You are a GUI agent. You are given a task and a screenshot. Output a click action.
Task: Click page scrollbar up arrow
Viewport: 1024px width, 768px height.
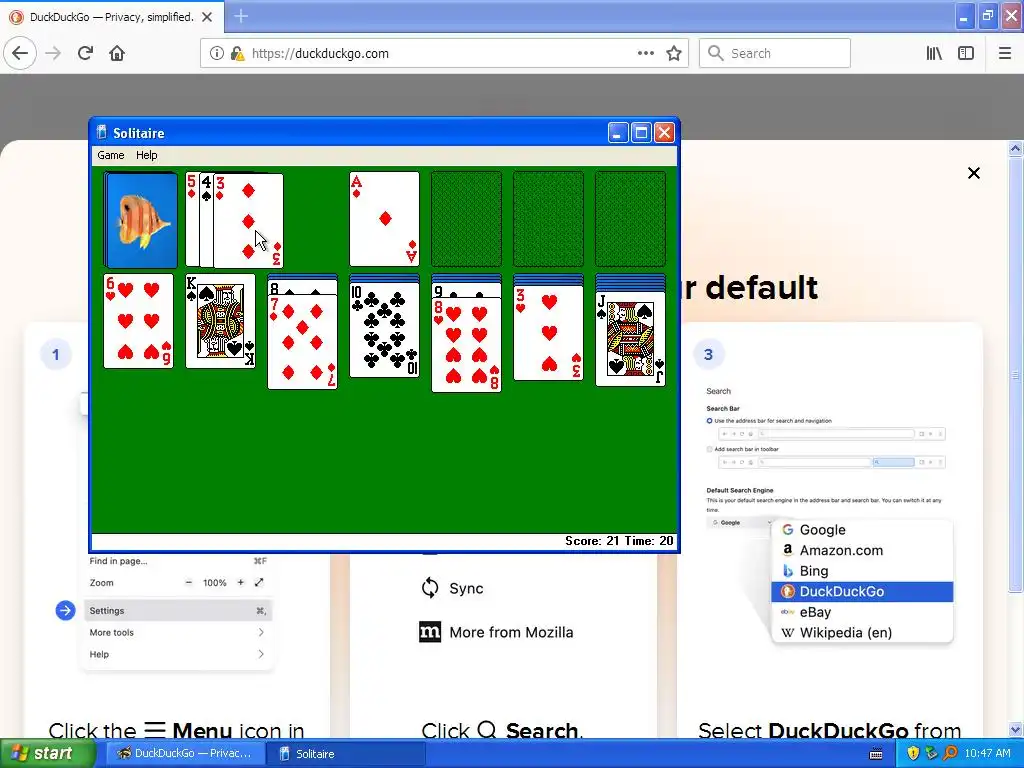coord(1015,149)
